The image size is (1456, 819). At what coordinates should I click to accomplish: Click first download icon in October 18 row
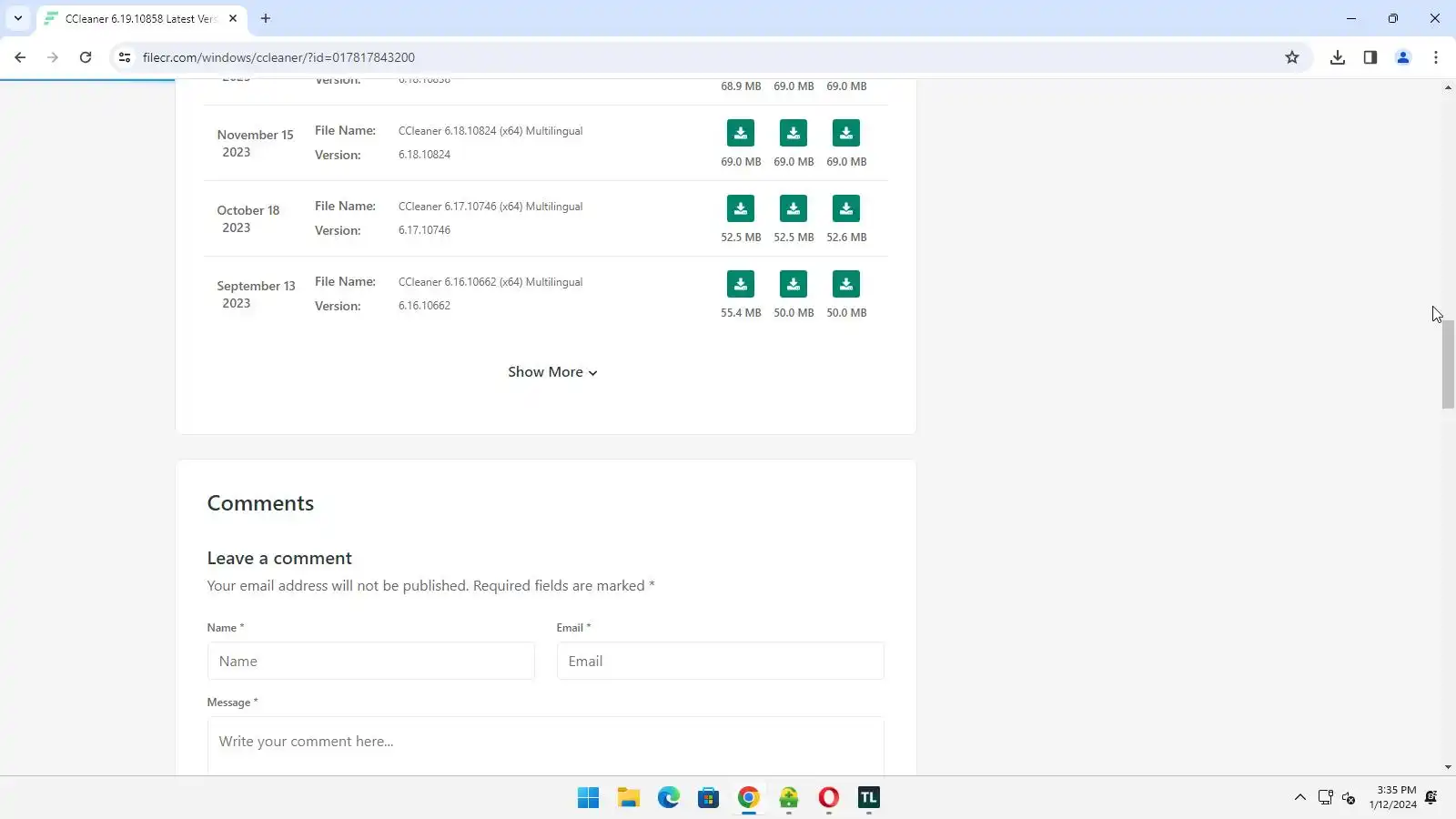(x=741, y=208)
